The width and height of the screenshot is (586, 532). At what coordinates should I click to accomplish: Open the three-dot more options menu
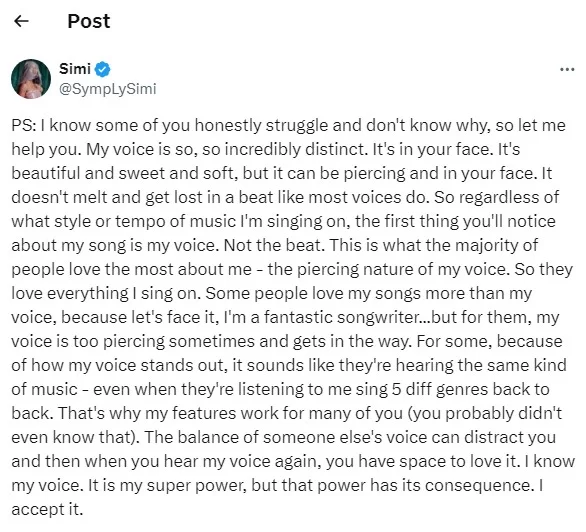coord(567,69)
